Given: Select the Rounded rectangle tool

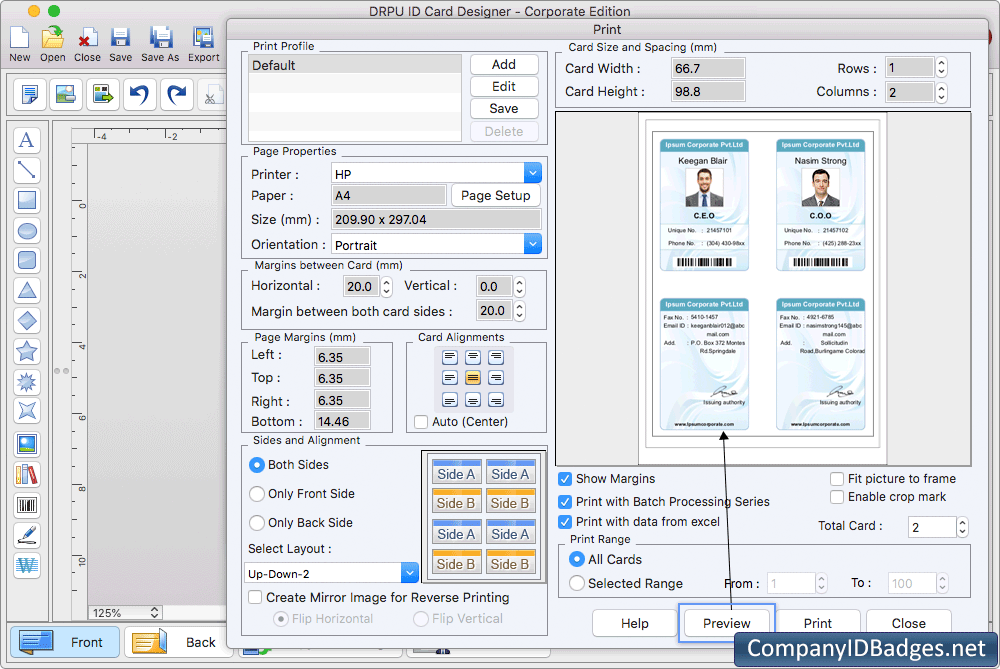Looking at the screenshot, I should pos(27,260).
